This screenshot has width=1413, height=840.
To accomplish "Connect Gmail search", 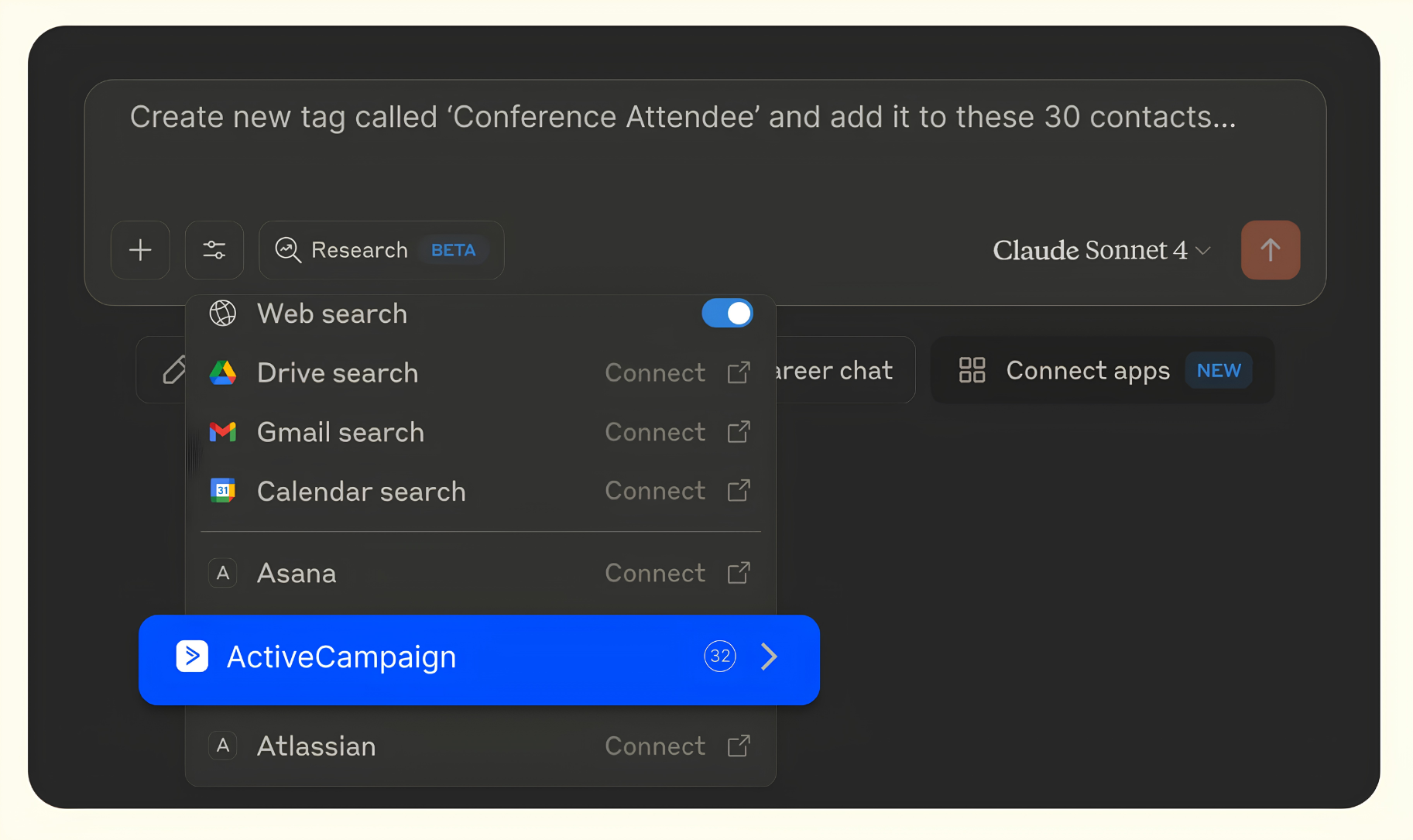I will coord(655,432).
